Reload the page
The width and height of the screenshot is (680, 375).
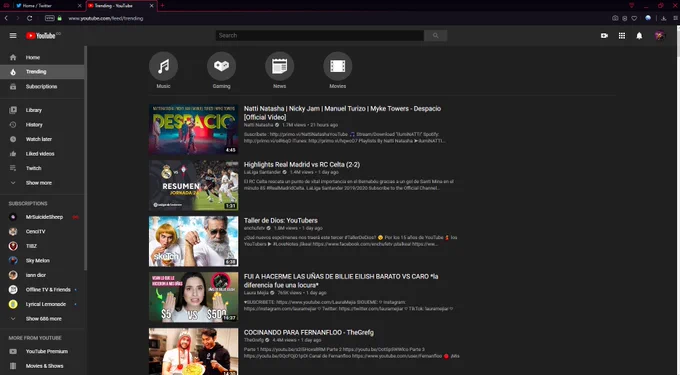tap(29, 18)
